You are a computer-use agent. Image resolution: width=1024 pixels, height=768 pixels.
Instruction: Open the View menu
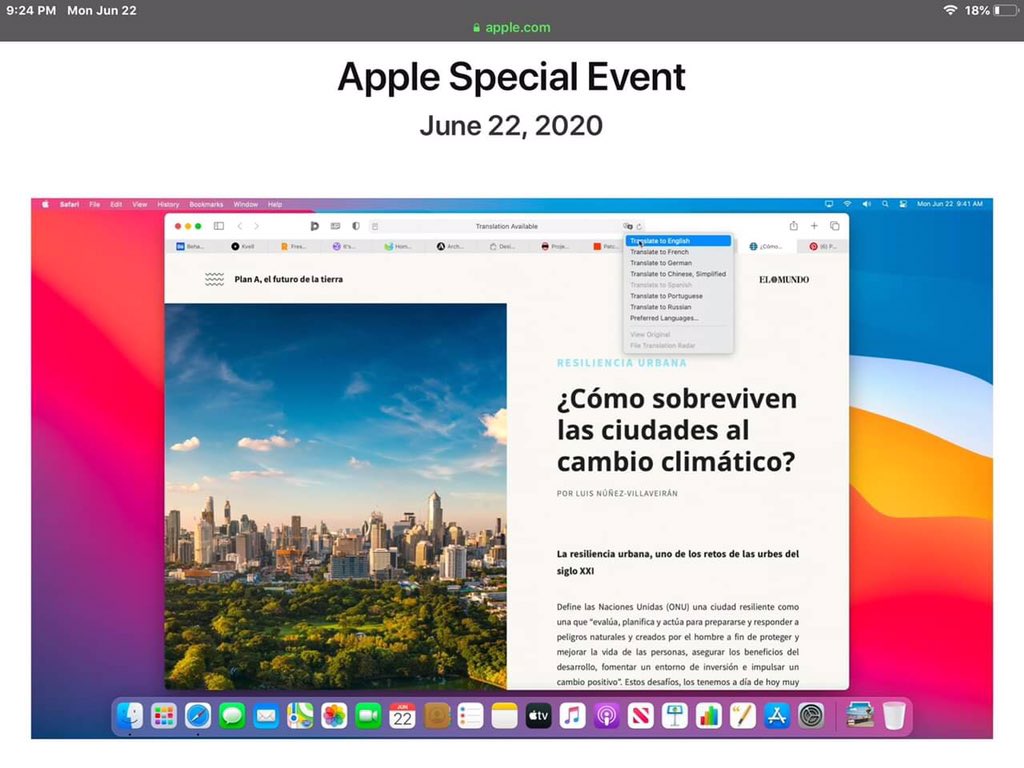pos(140,204)
